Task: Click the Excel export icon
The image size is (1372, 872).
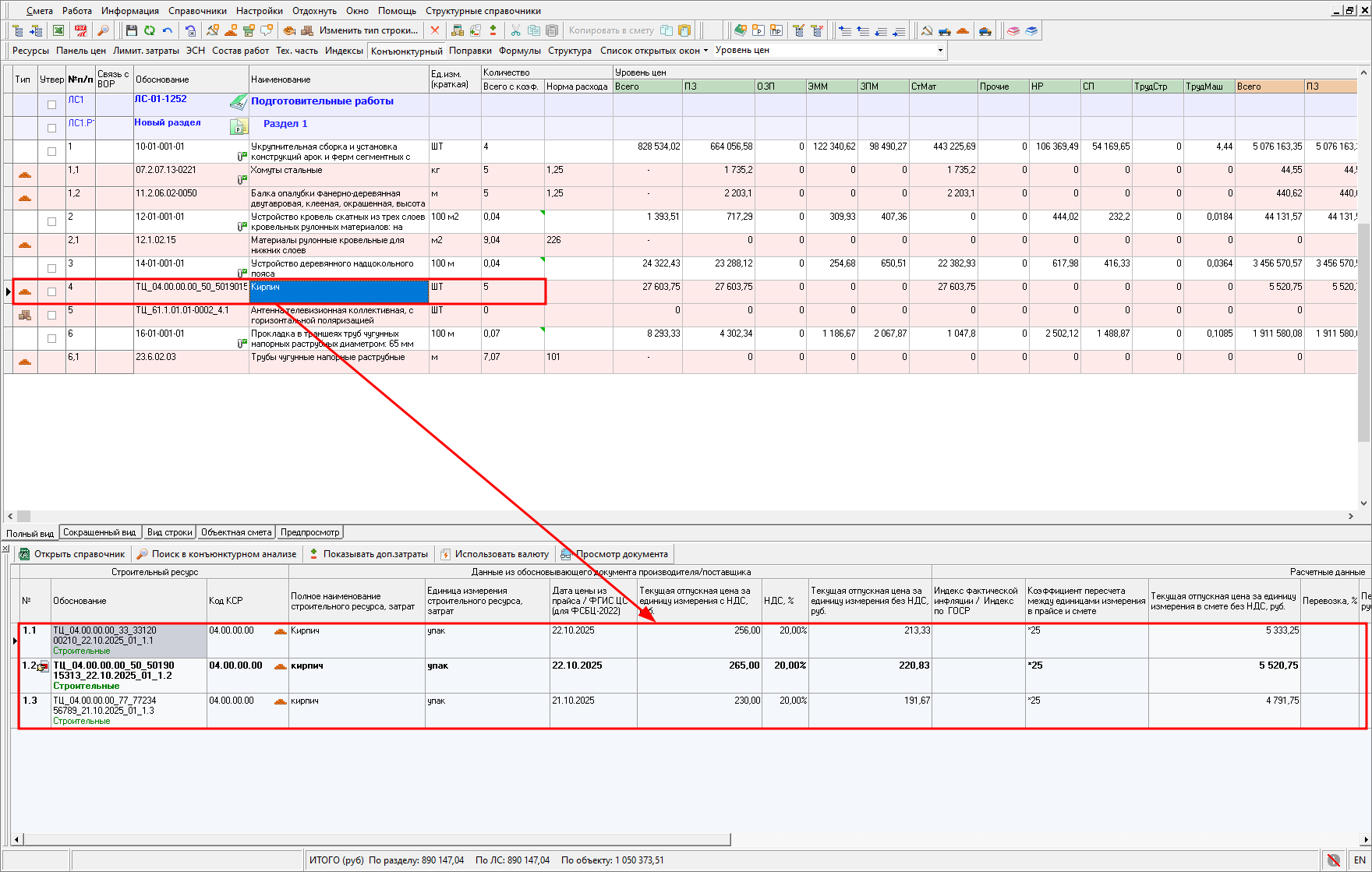Action: (x=58, y=30)
